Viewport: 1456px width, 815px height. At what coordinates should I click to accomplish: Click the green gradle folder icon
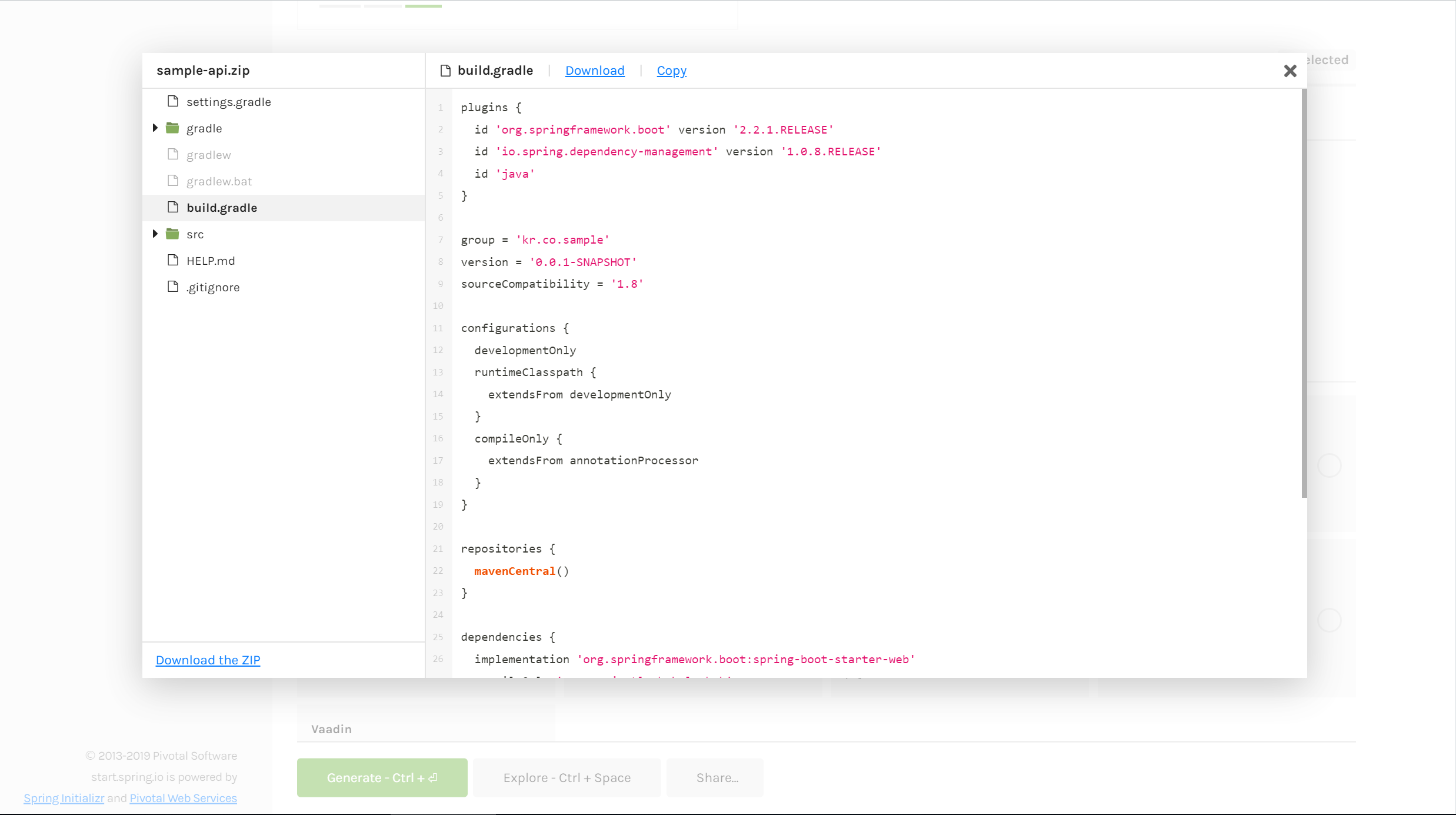pos(172,128)
